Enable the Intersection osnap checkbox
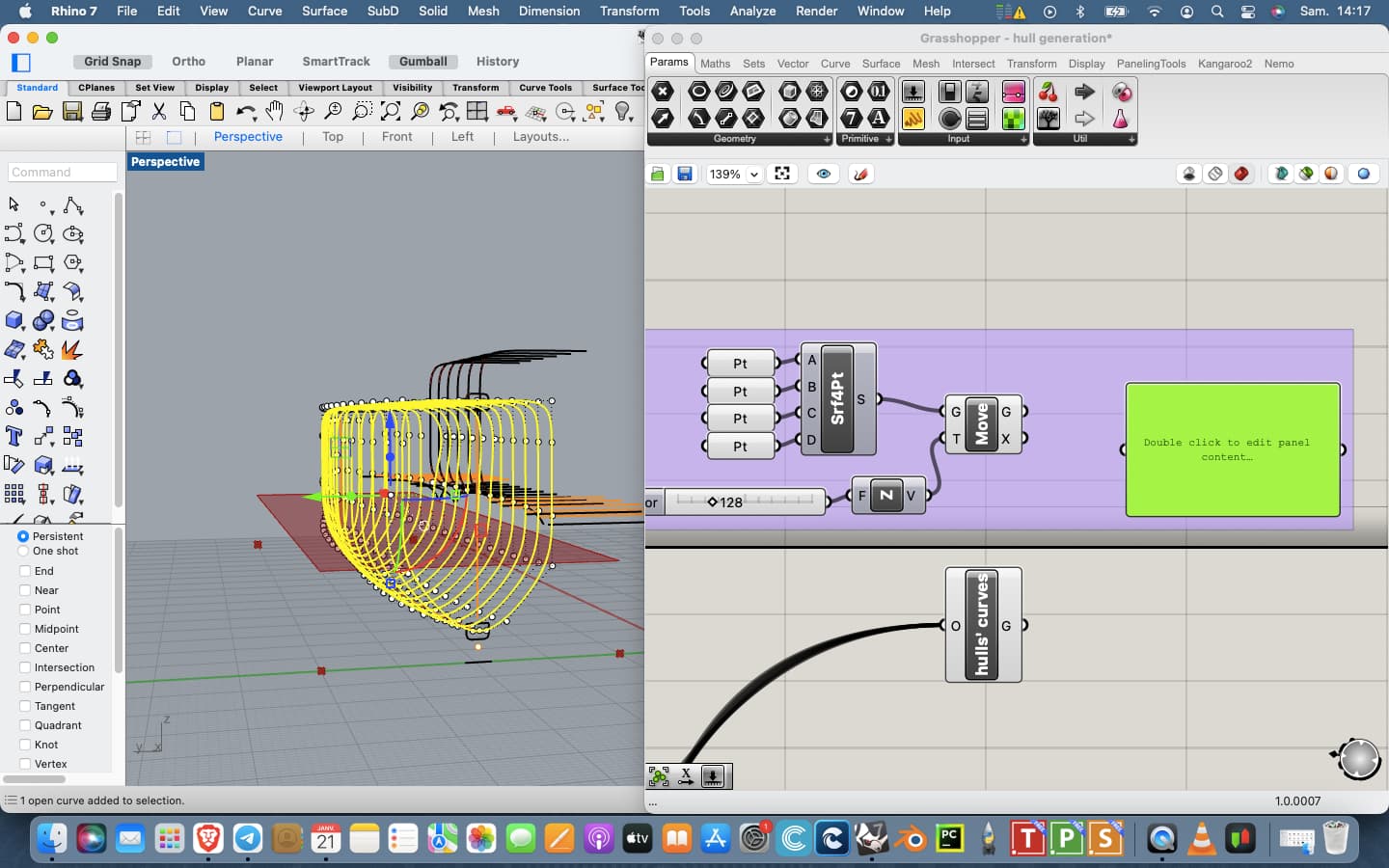 [x=25, y=667]
